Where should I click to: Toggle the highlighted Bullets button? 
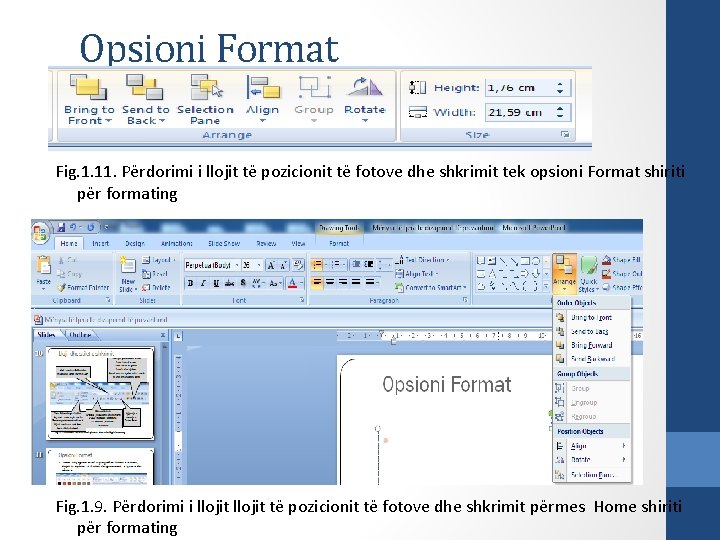click(x=317, y=265)
